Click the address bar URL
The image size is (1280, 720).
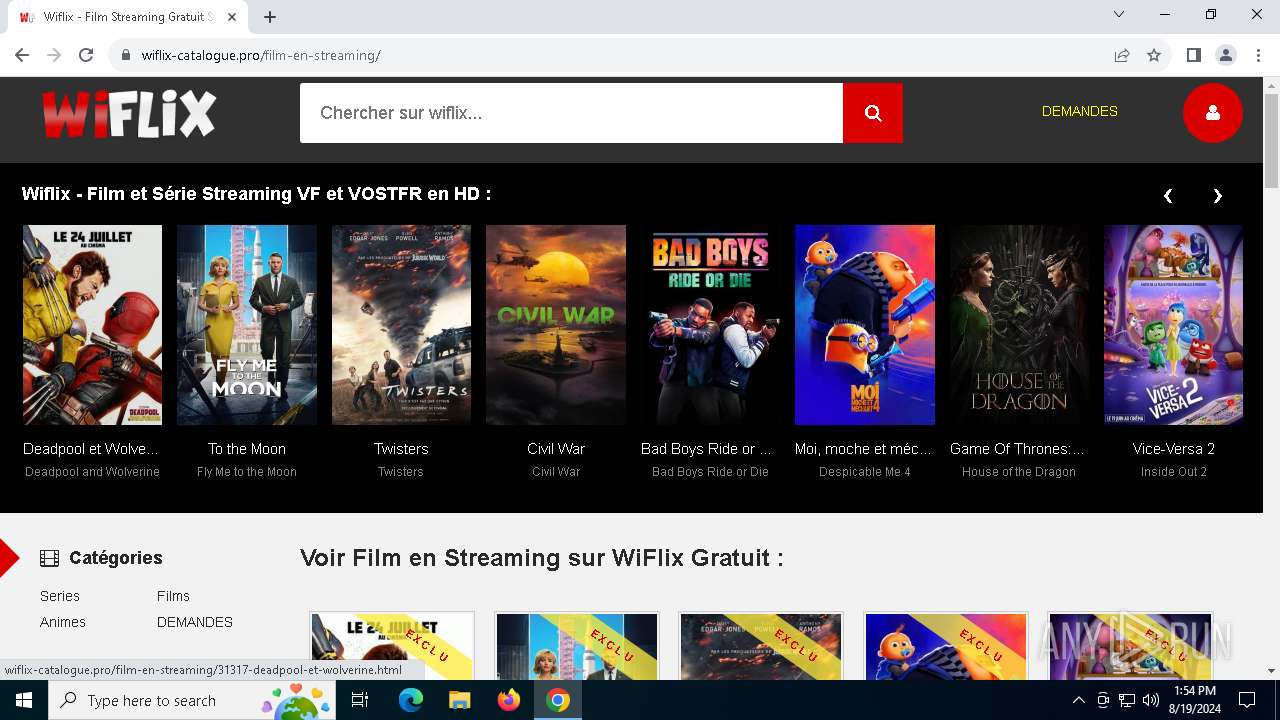tap(261, 55)
